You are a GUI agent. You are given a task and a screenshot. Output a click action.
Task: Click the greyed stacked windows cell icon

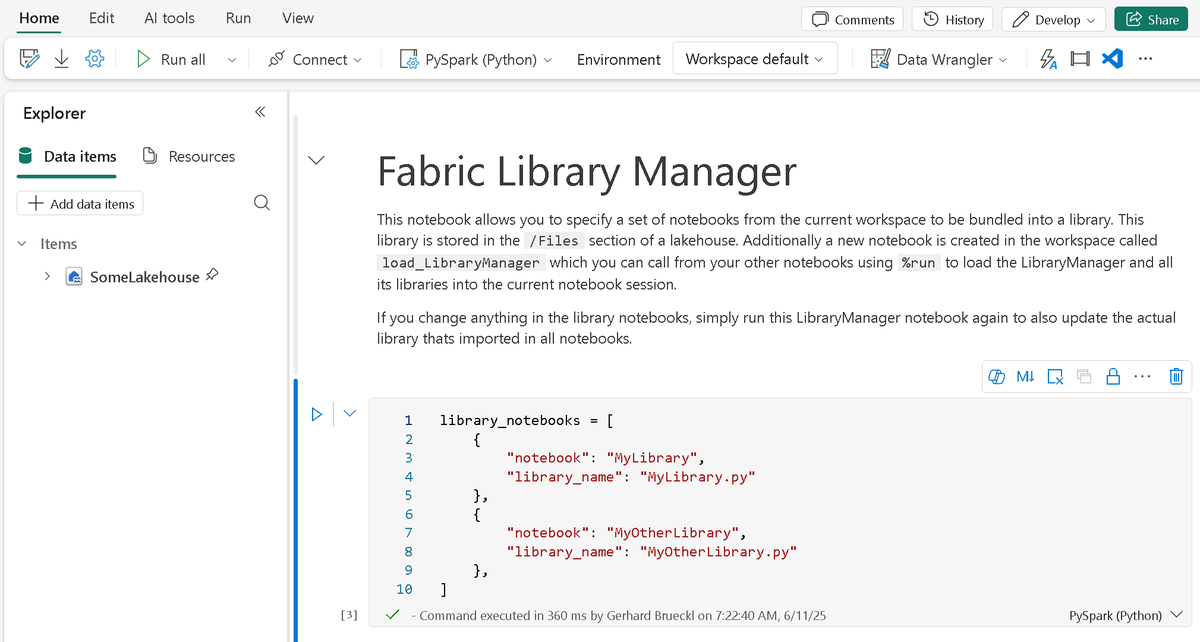1084,377
